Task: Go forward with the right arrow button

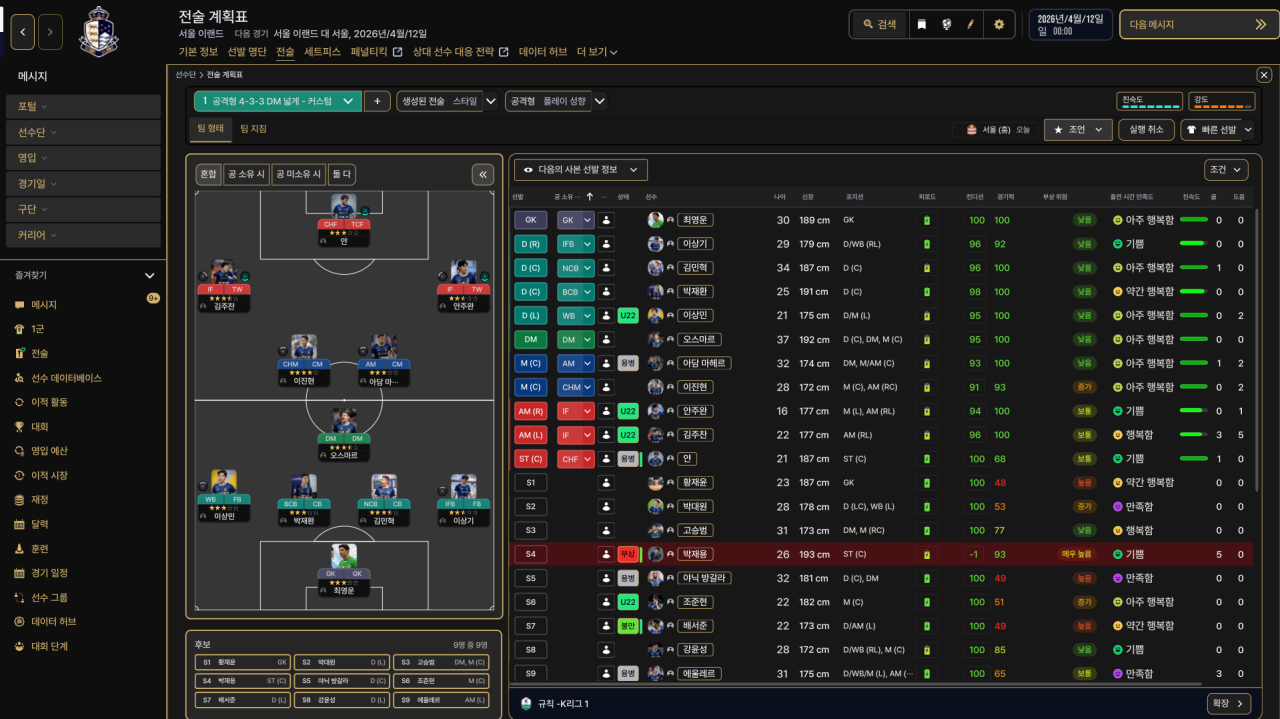Action: coord(50,32)
